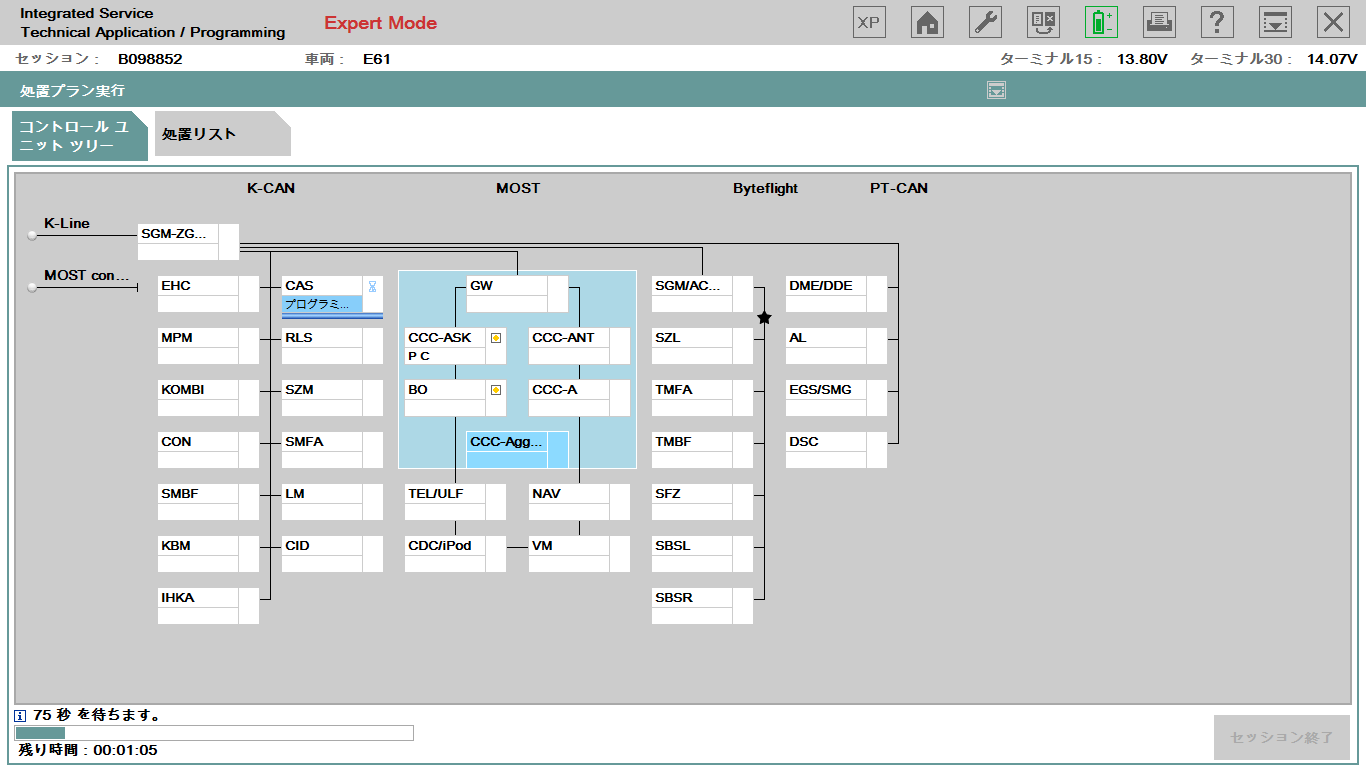Select the MPM control unit
The image size is (1366, 768).
(208, 346)
